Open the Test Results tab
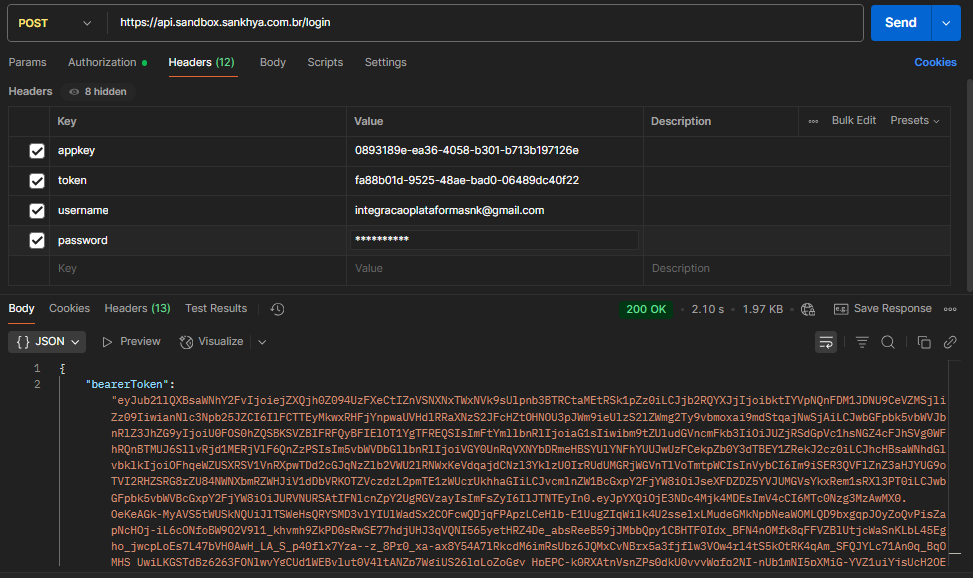 216,309
